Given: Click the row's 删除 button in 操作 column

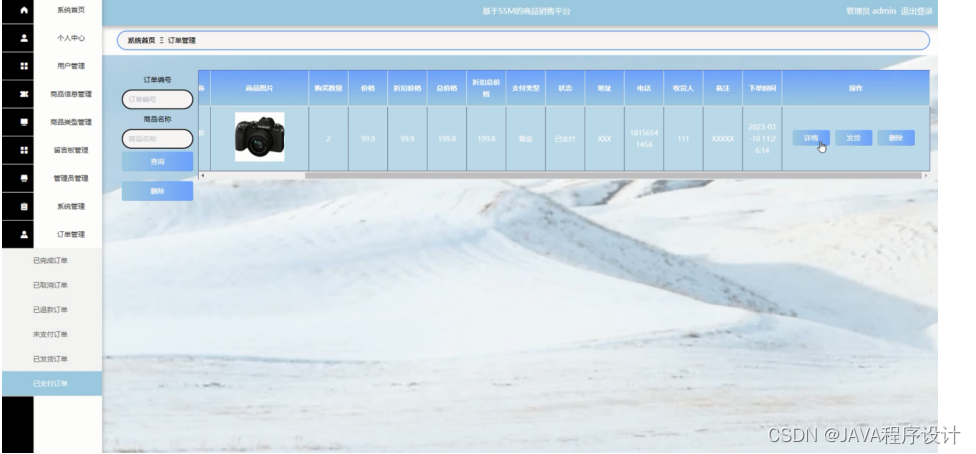Looking at the screenshot, I should click(896, 138).
